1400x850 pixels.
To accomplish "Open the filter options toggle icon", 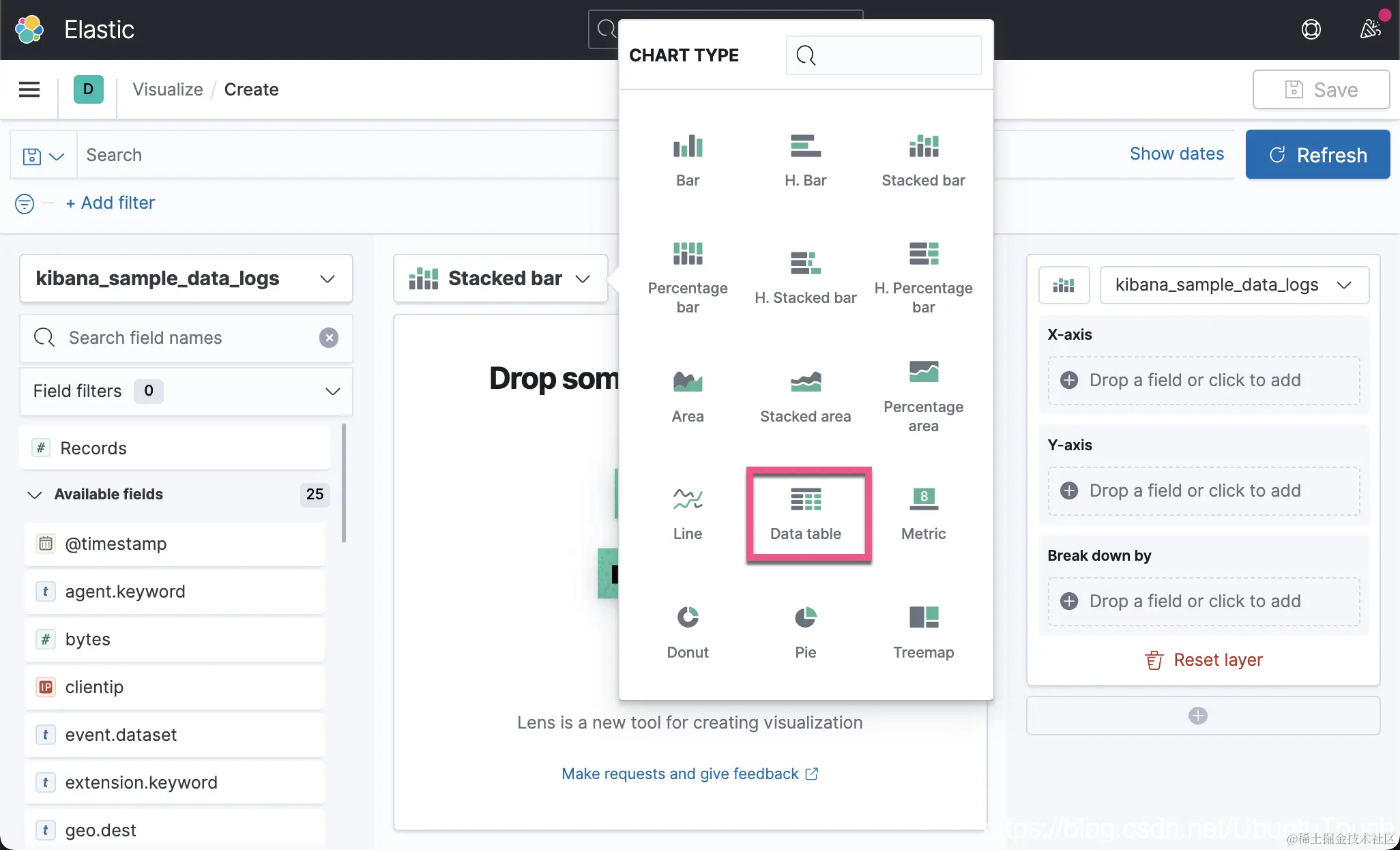I will click(25, 203).
